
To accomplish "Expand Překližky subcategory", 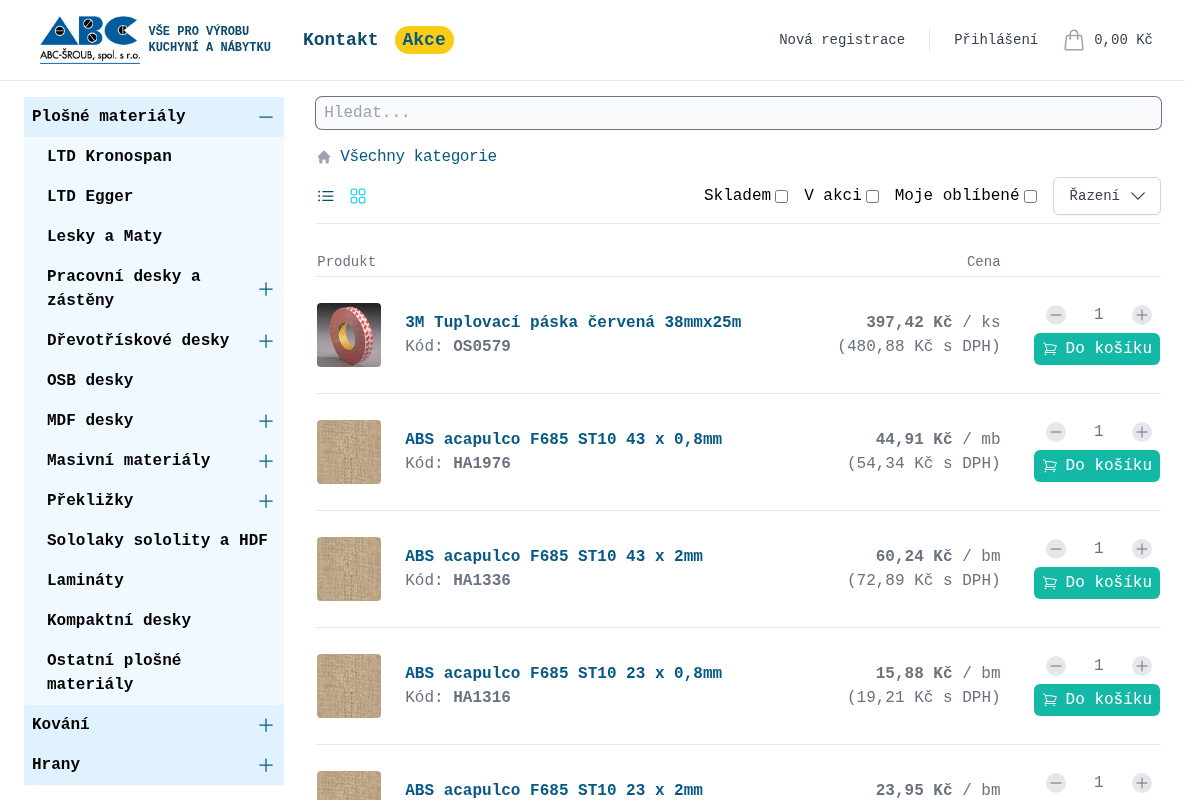I will 266,501.
